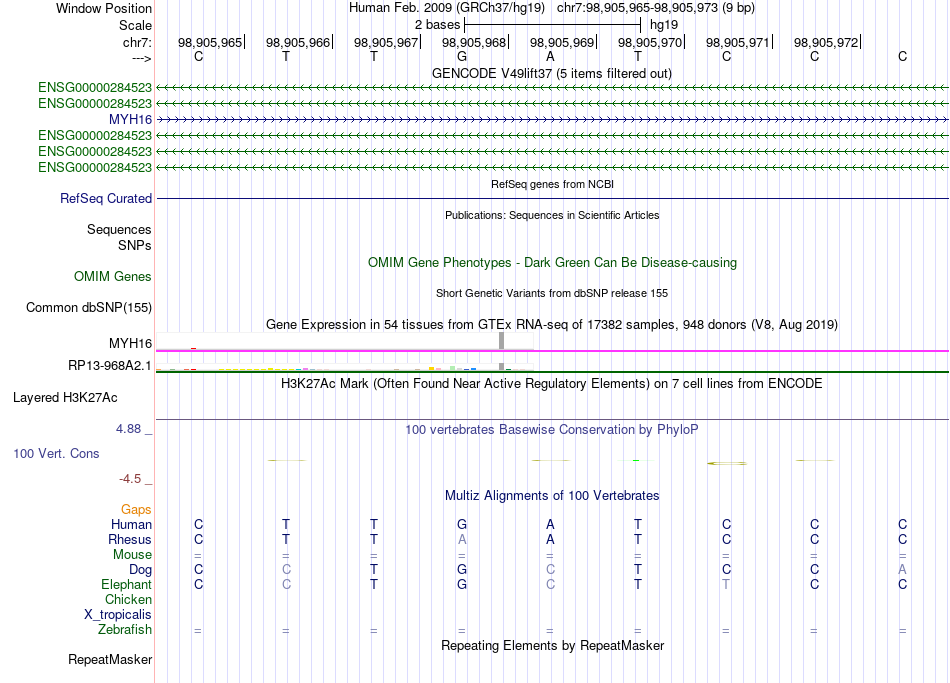Click the hg19 scale label
950x683 pixels.
pyautogui.click(x=664, y=25)
